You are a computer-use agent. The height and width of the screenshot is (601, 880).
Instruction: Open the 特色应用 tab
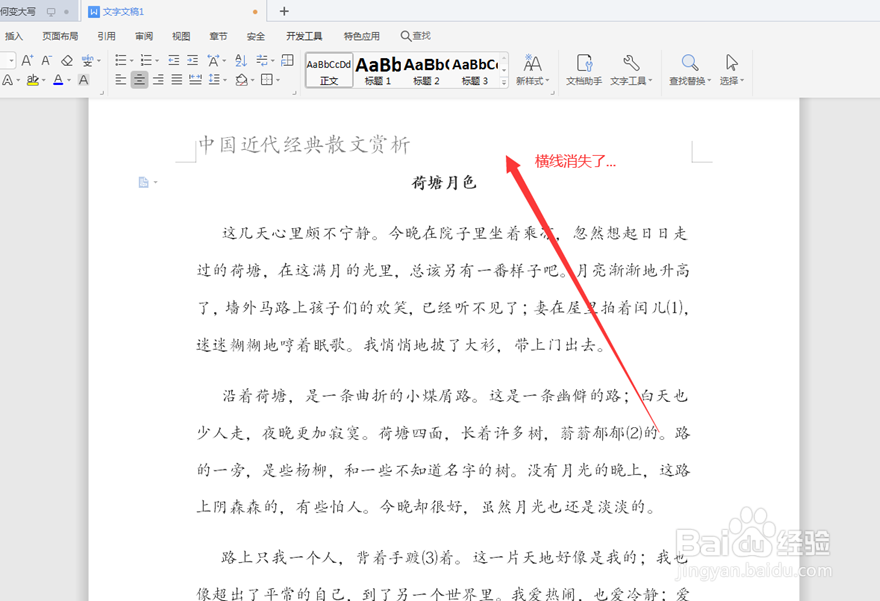(x=361, y=36)
